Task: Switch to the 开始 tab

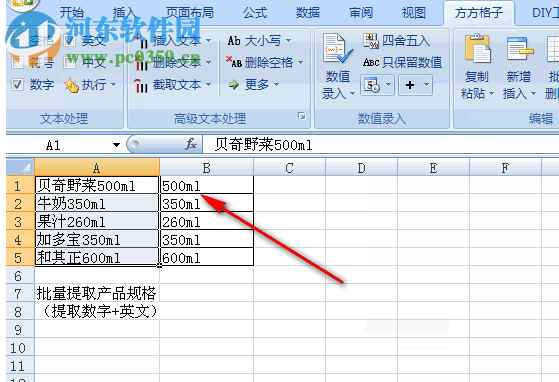Action: click(72, 13)
